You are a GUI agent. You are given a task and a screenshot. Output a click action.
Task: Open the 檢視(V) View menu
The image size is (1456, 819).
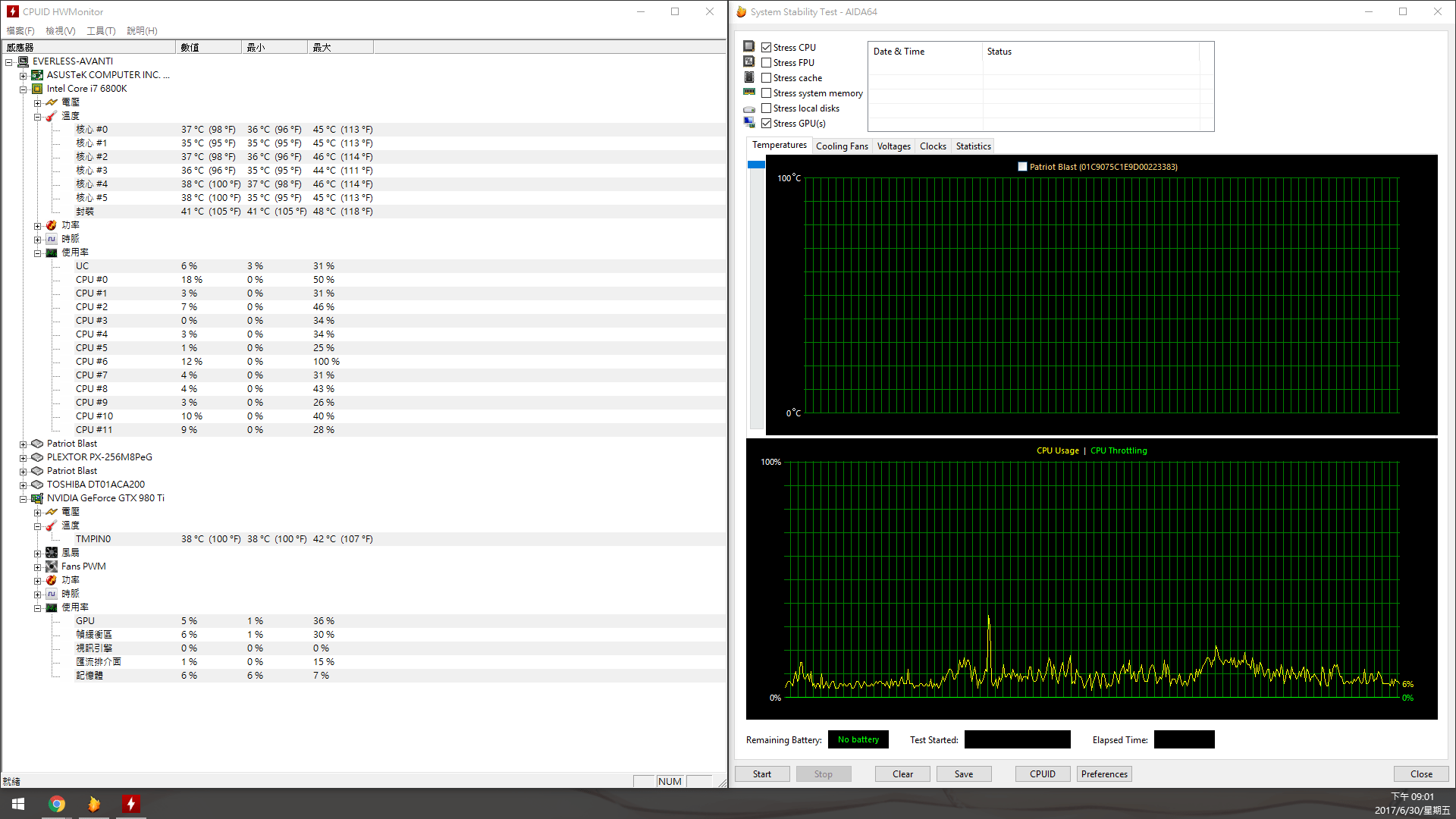(61, 30)
